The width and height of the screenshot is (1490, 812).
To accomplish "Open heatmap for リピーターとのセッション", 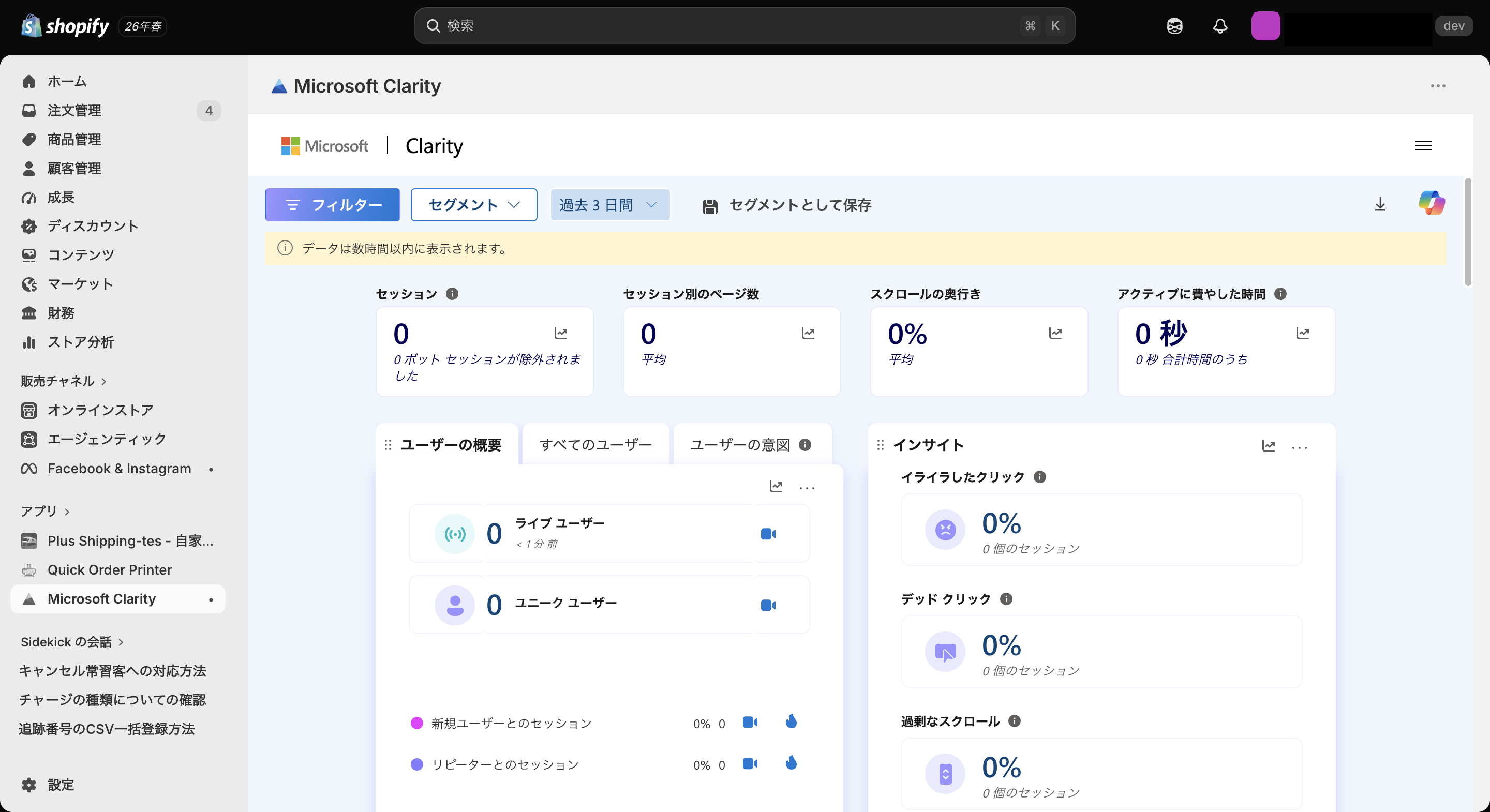I will pos(791,763).
